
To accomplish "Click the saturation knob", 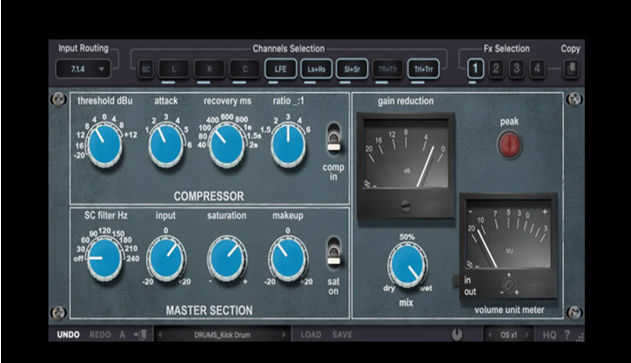I will [x=227, y=259].
